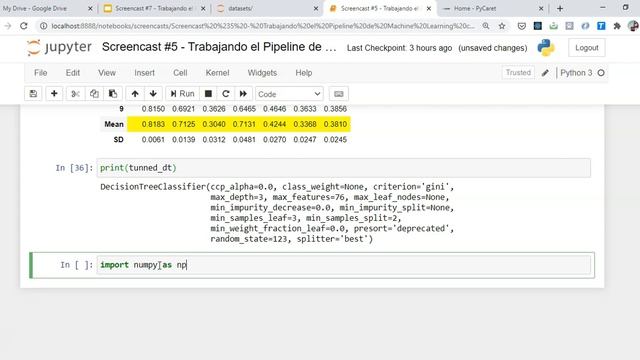Open a new browser tab
The image size is (640, 360).
click(x=560, y=8)
